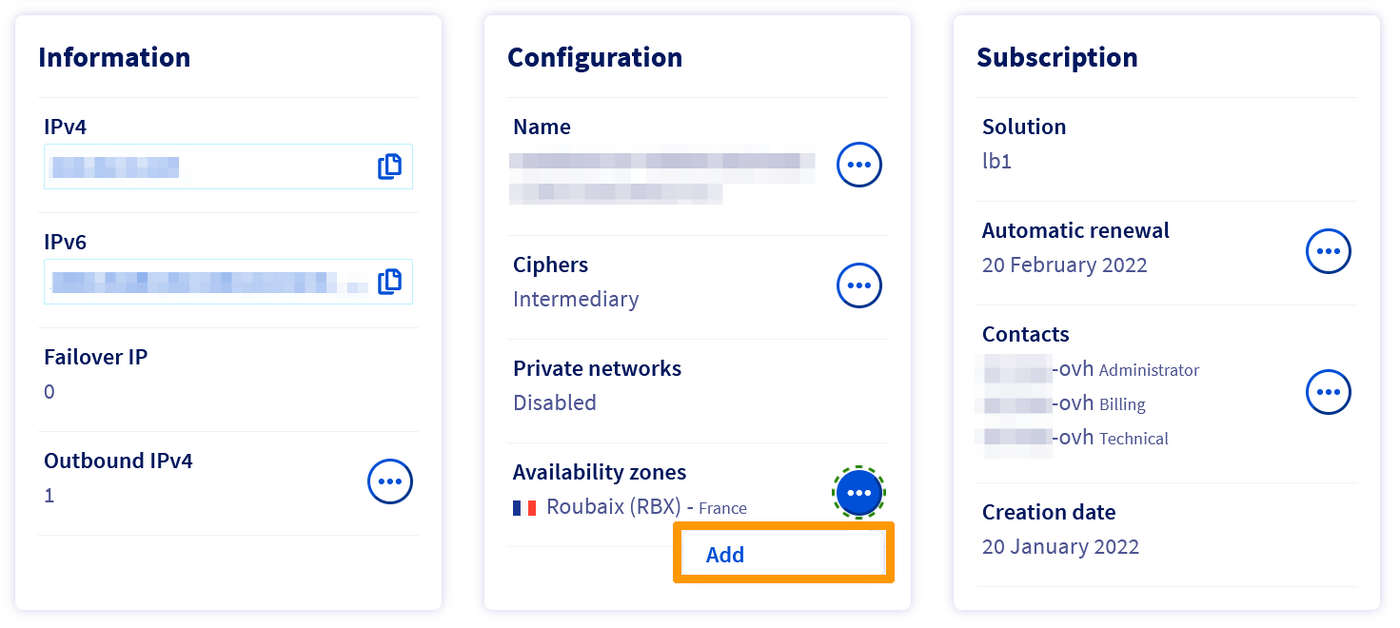Open the Automatic renewal options menu
This screenshot has height=628, width=1400.
(1328, 251)
